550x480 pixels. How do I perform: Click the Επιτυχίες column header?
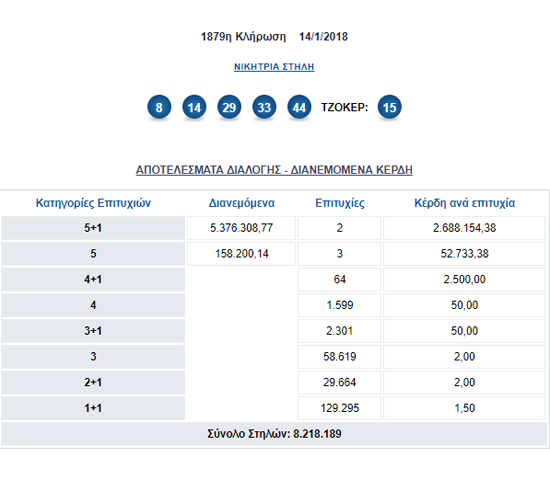coord(340,203)
